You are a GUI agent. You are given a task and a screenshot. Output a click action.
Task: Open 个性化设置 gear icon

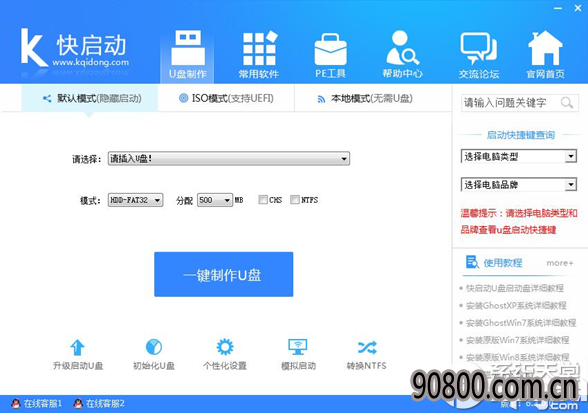point(225,347)
